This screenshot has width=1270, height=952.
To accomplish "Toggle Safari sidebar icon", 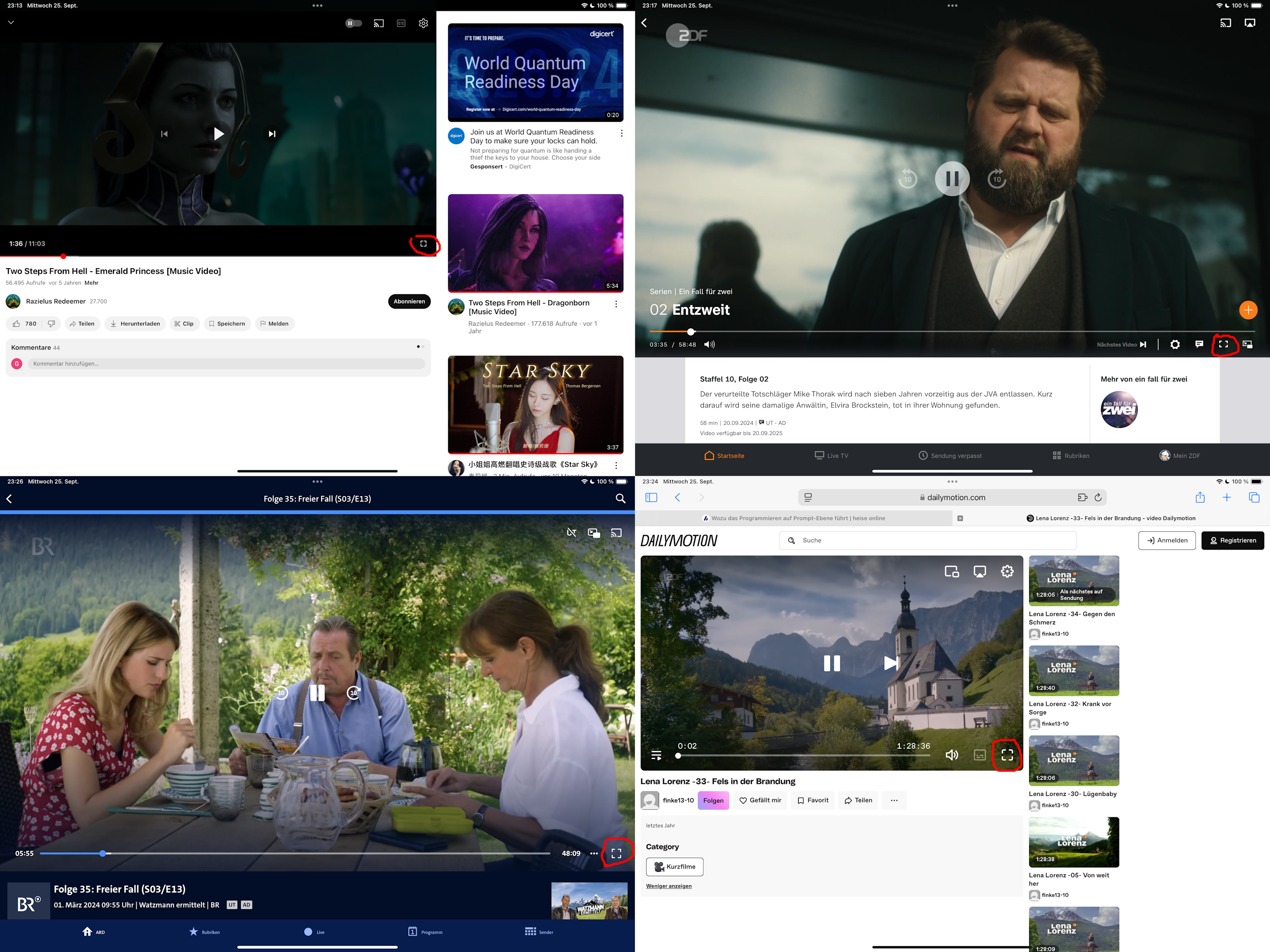I will [x=651, y=498].
